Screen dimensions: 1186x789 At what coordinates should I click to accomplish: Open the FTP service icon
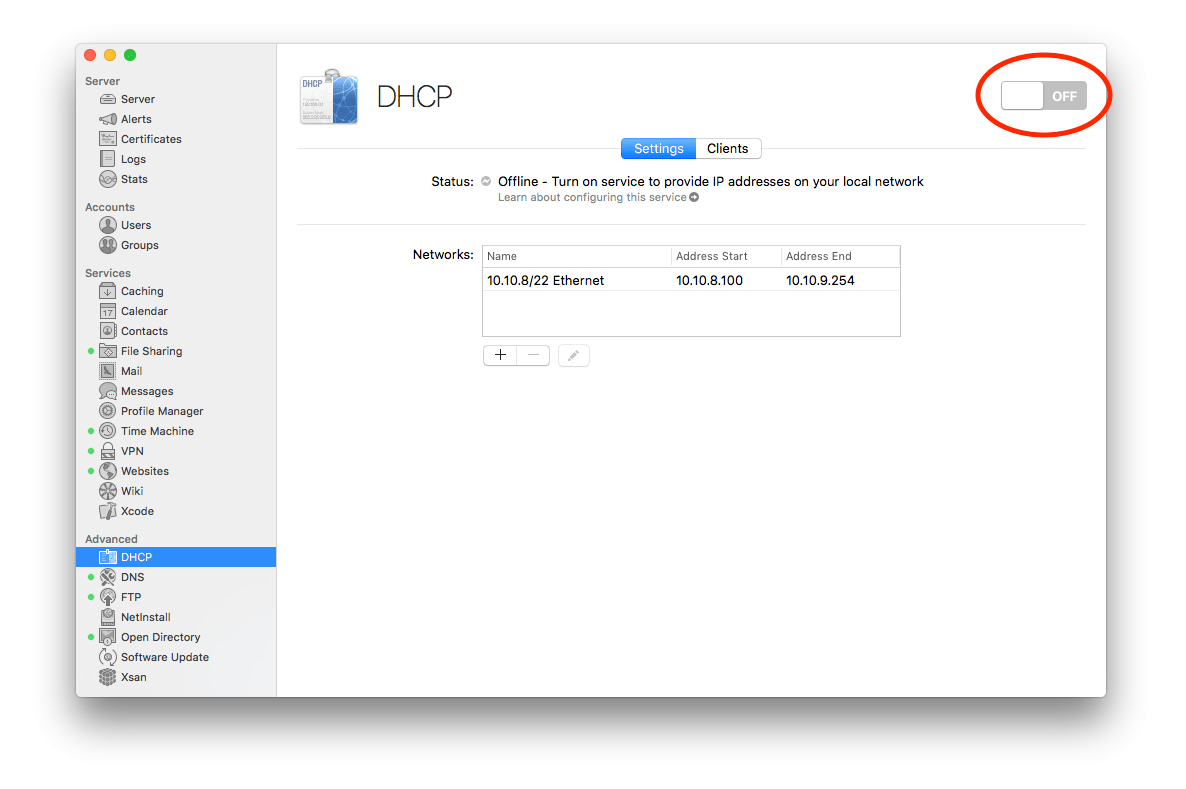tap(108, 597)
